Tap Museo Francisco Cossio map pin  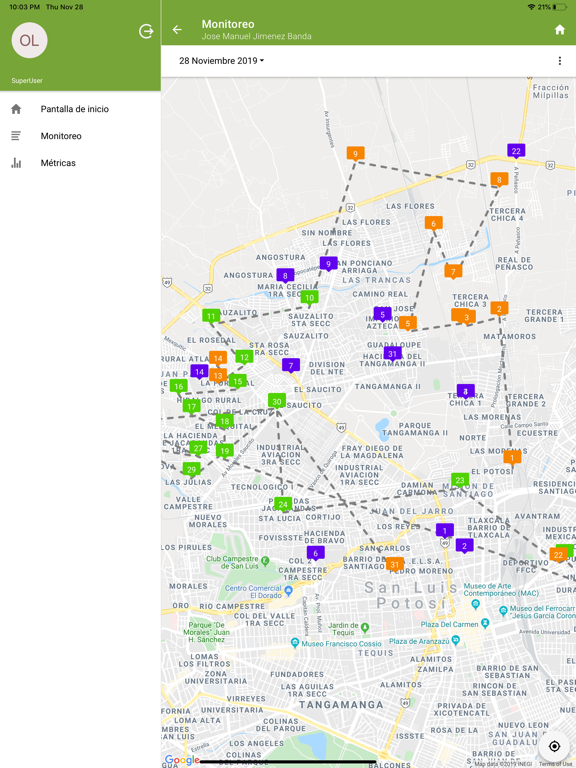(294, 643)
